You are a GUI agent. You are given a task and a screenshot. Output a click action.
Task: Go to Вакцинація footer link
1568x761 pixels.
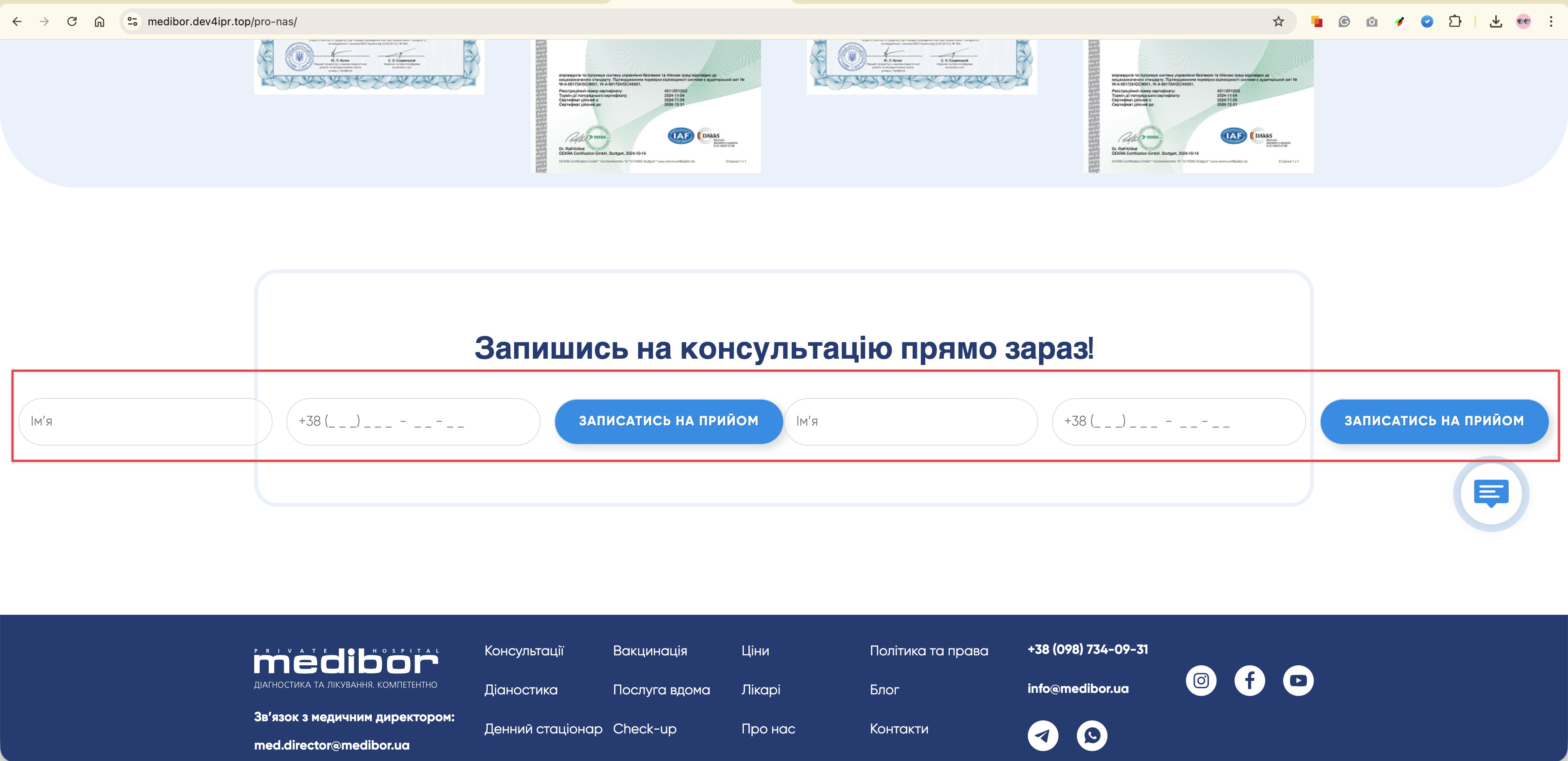point(650,651)
